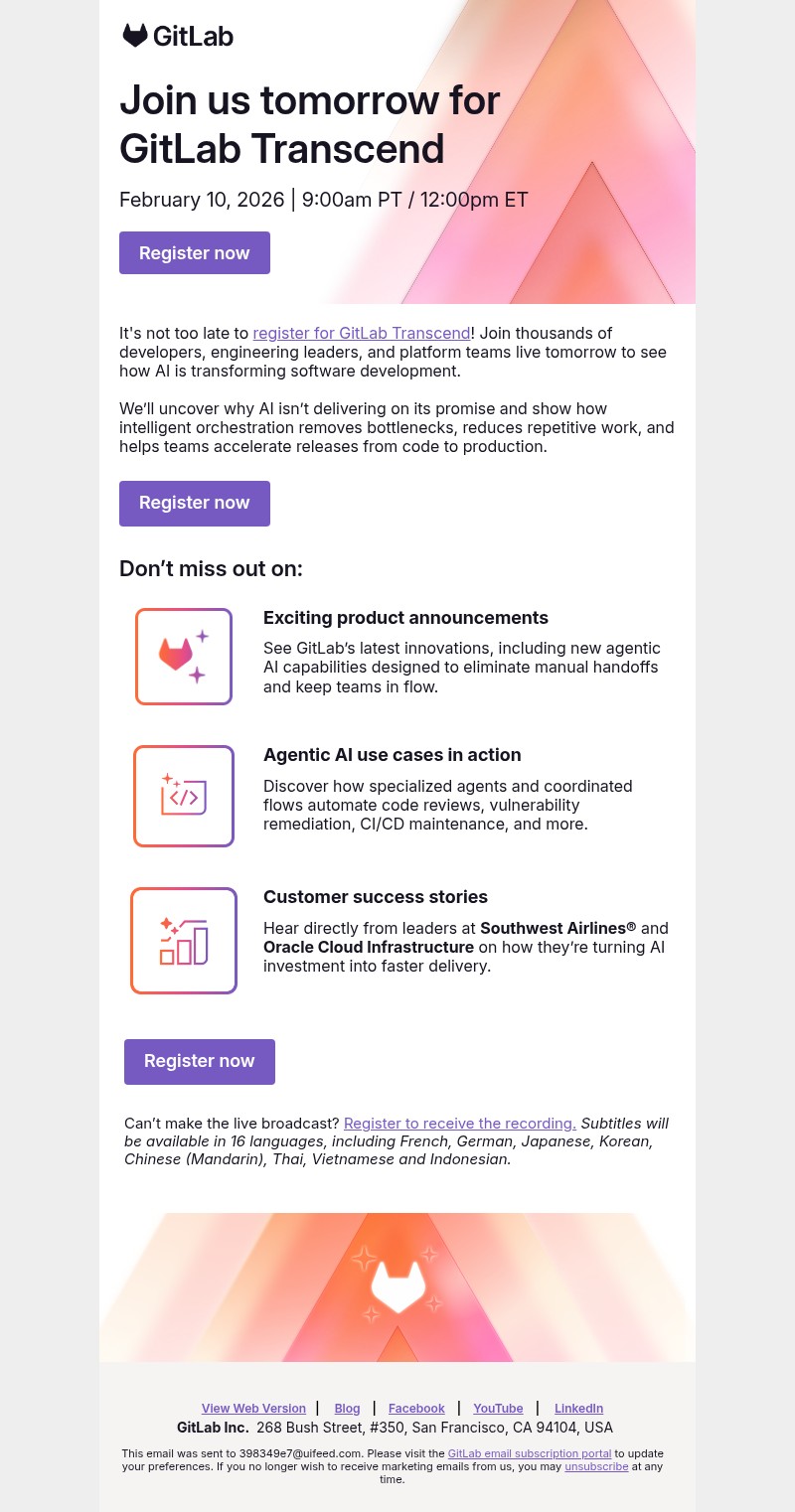
Task: Visit the Blog from the footer
Action: pyautogui.click(x=347, y=1408)
